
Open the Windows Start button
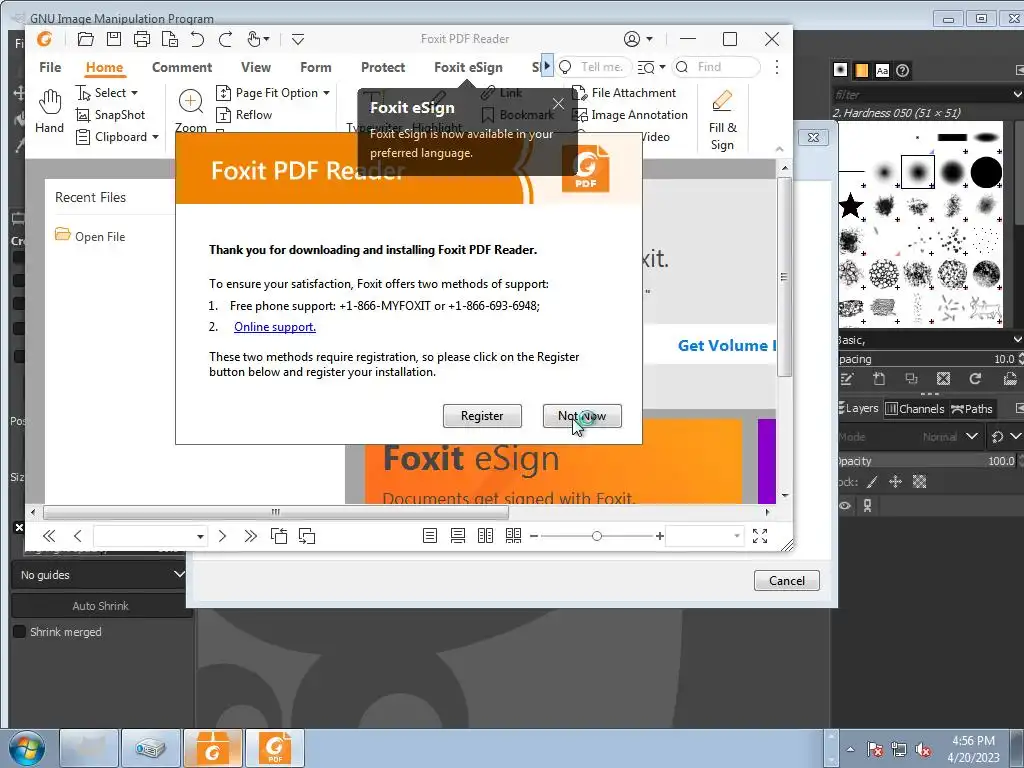pyautogui.click(x=26, y=748)
